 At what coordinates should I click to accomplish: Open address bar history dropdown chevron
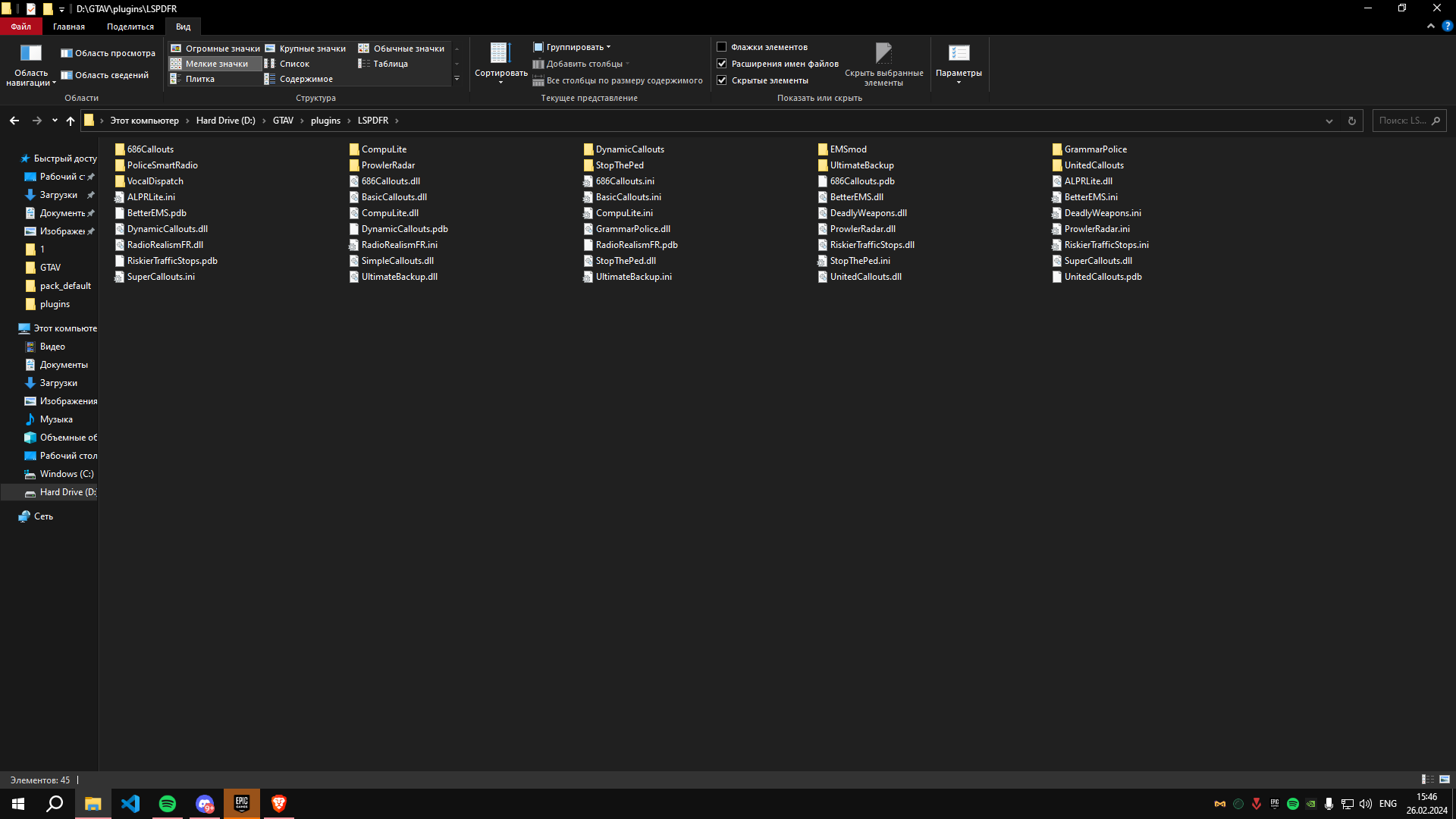pyautogui.click(x=1329, y=121)
